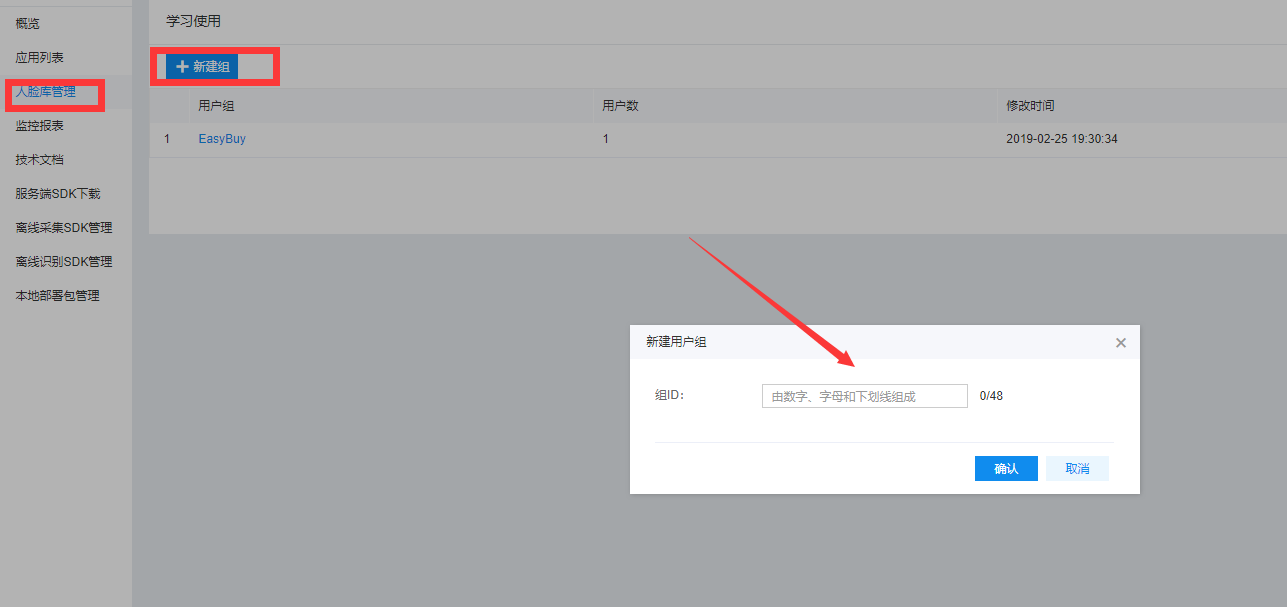Select the 2019-02-25 19:30:34 timestamp cell
This screenshot has width=1287, height=607.
(1062, 139)
